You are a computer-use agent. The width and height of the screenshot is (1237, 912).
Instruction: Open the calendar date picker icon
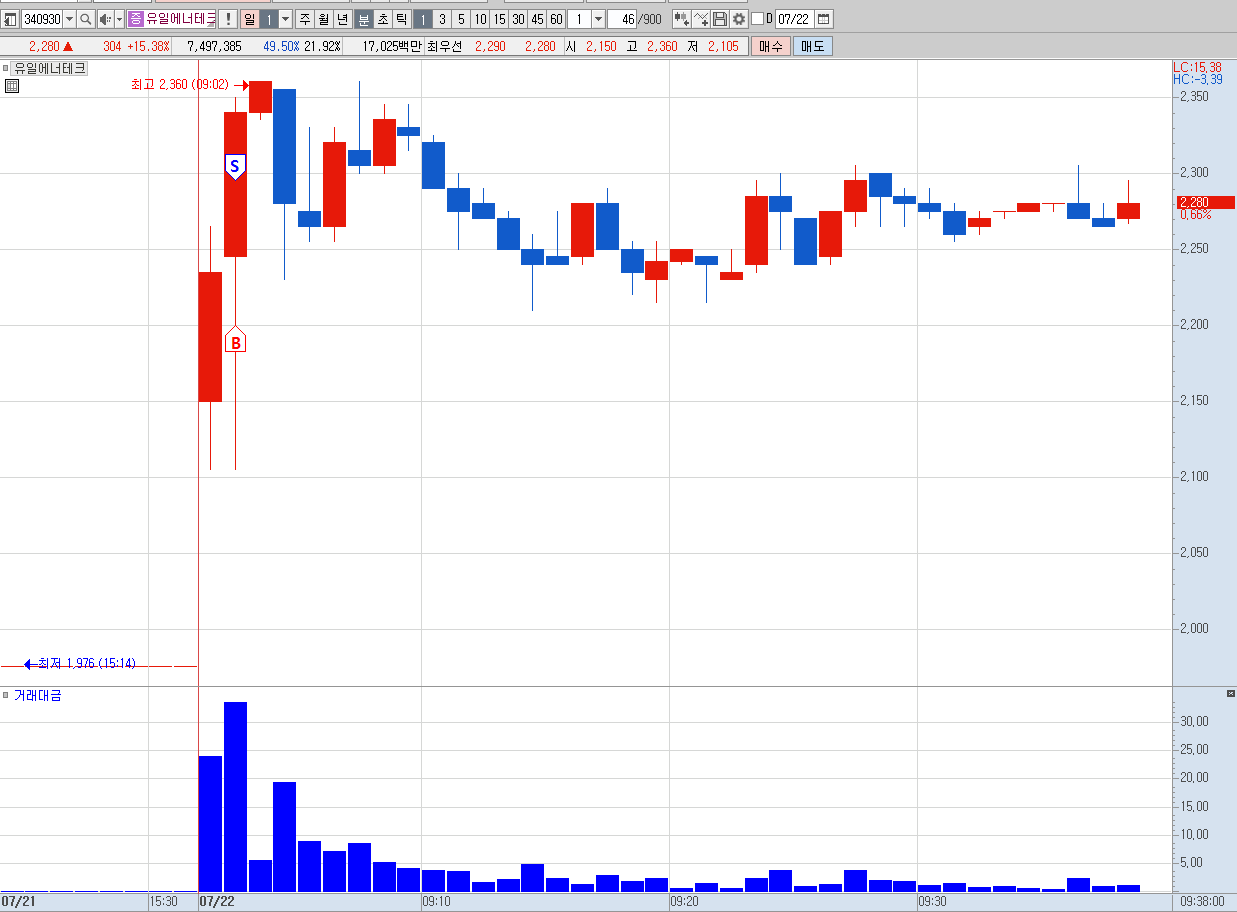tap(824, 19)
